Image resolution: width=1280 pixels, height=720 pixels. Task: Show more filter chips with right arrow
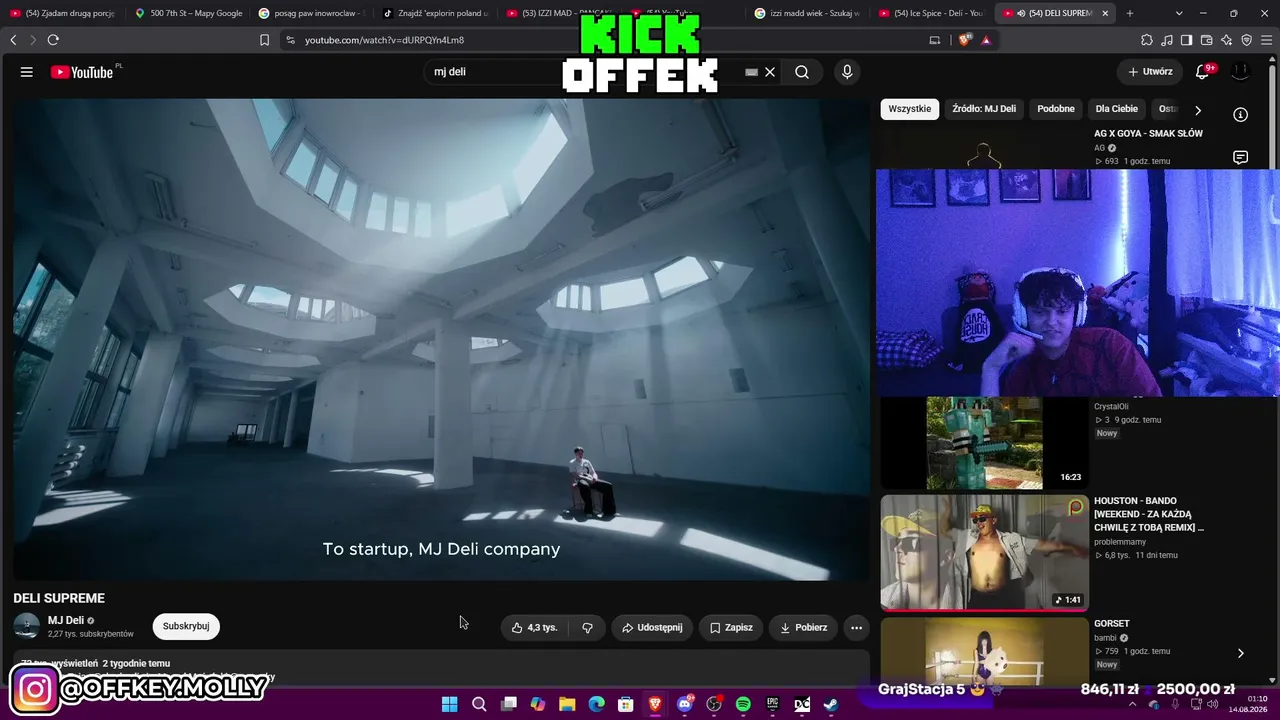(x=1198, y=110)
